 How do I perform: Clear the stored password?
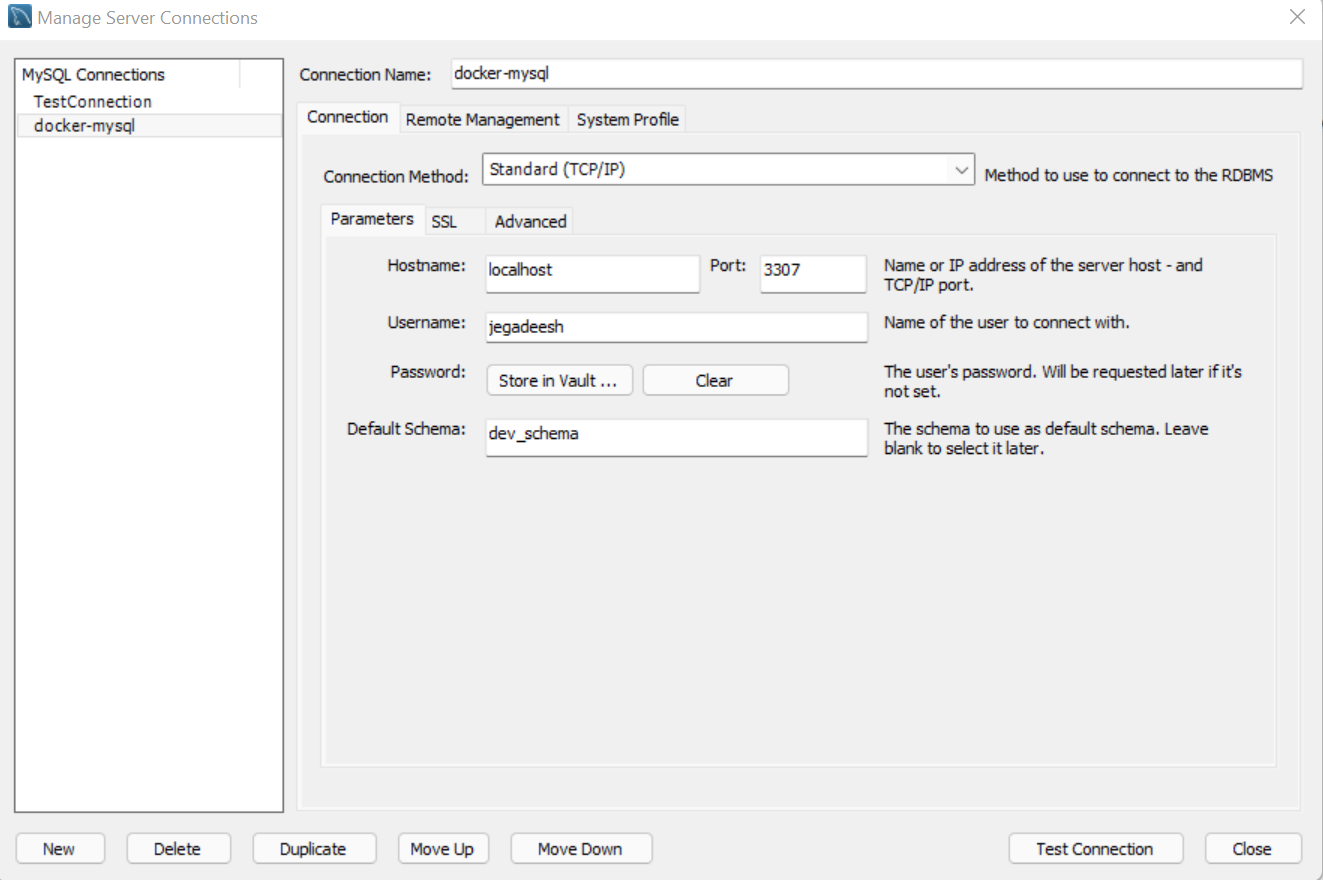point(715,380)
